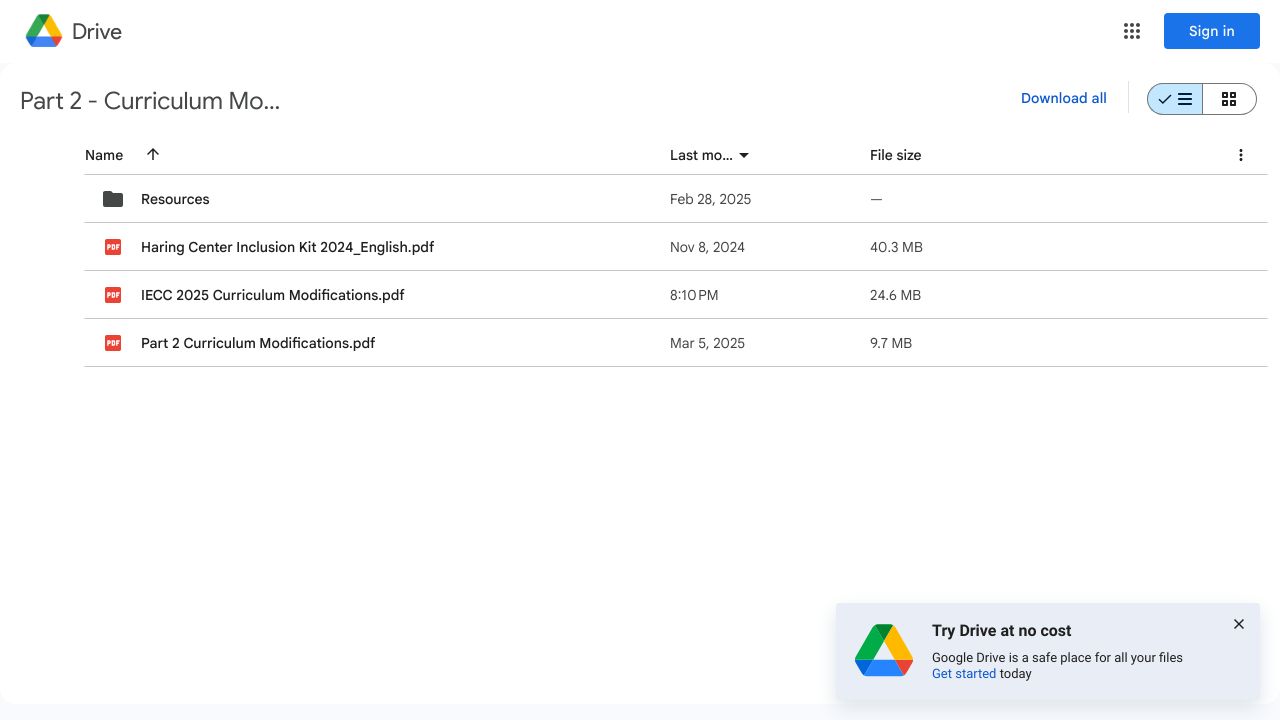
Task: Open the Last modified sort dropdown
Action: pyautogui.click(x=744, y=155)
